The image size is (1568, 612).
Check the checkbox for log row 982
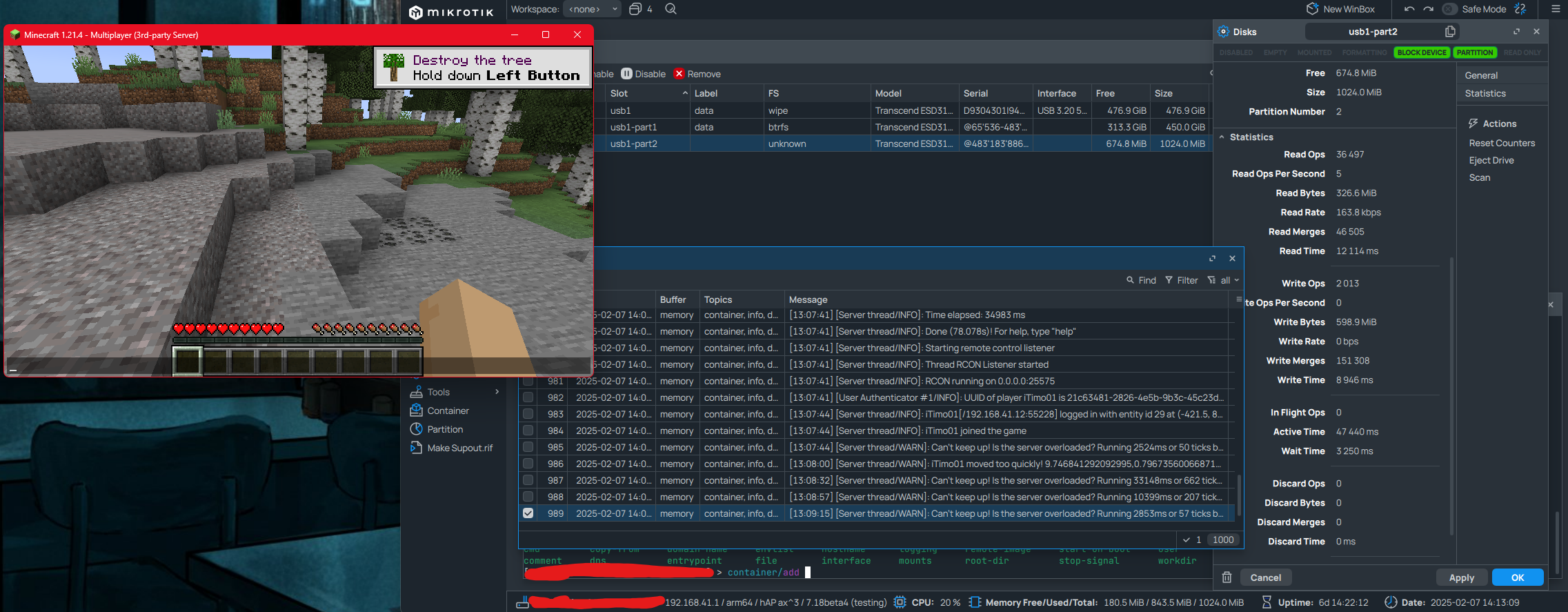pos(528,397)
